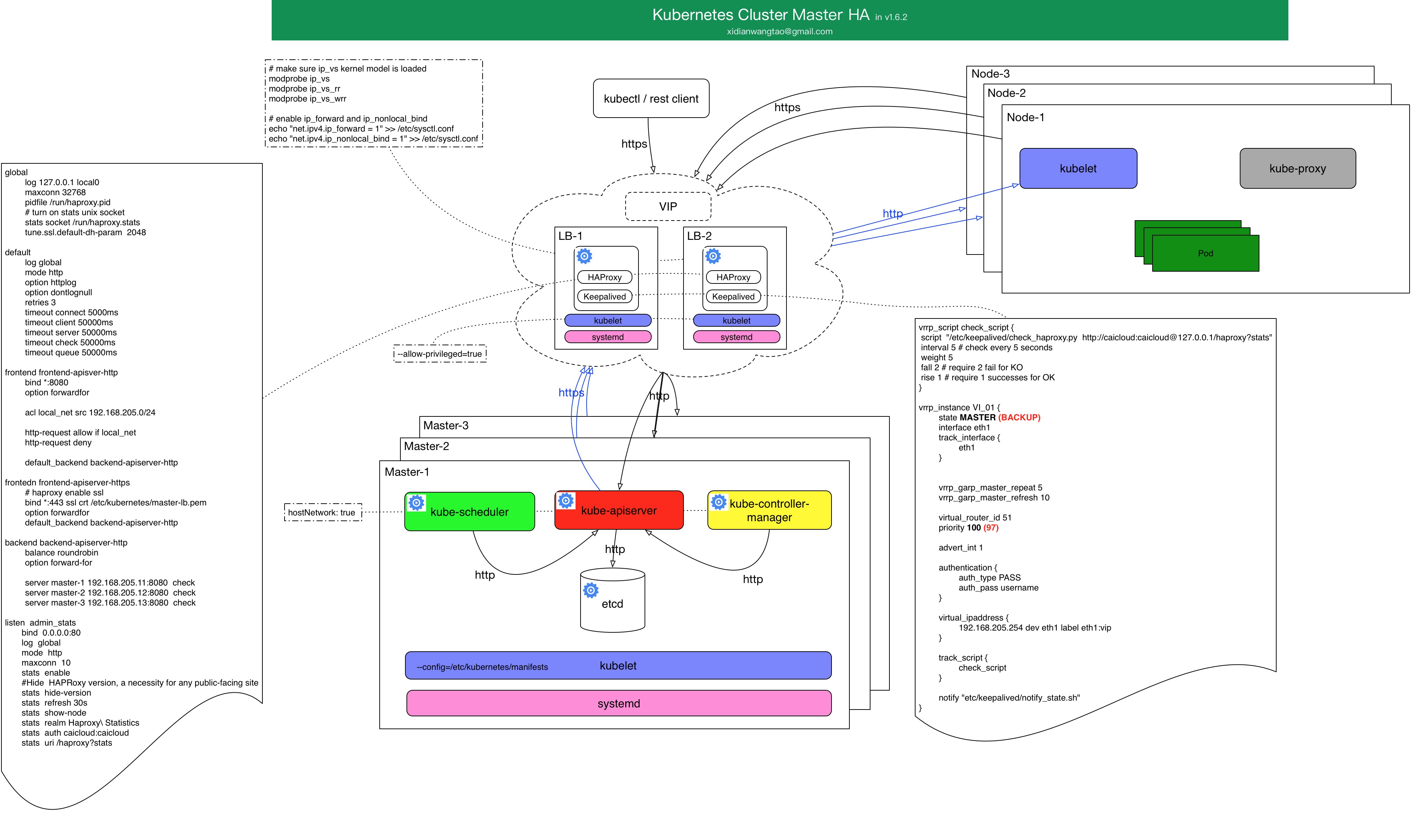
Task: Select the systemd bar in LB-2
Action: point(736,337)
